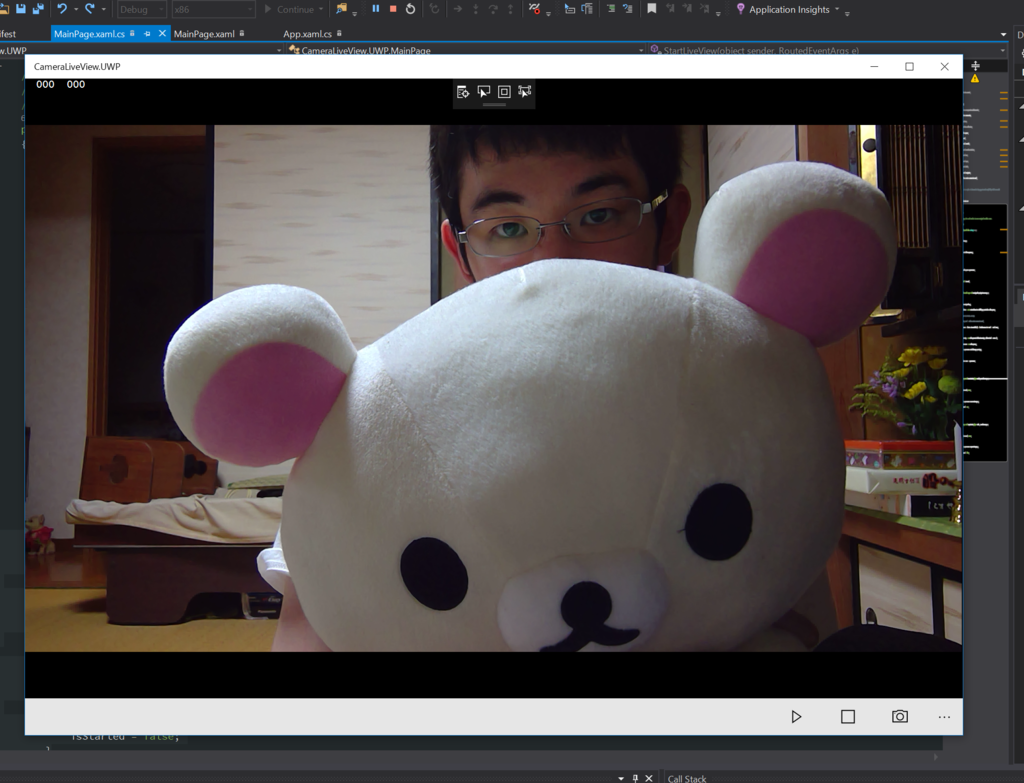1024x783 pixels.
Task: Take a photo with camera button
Action: pyautogui.click(x=900, y=716)
